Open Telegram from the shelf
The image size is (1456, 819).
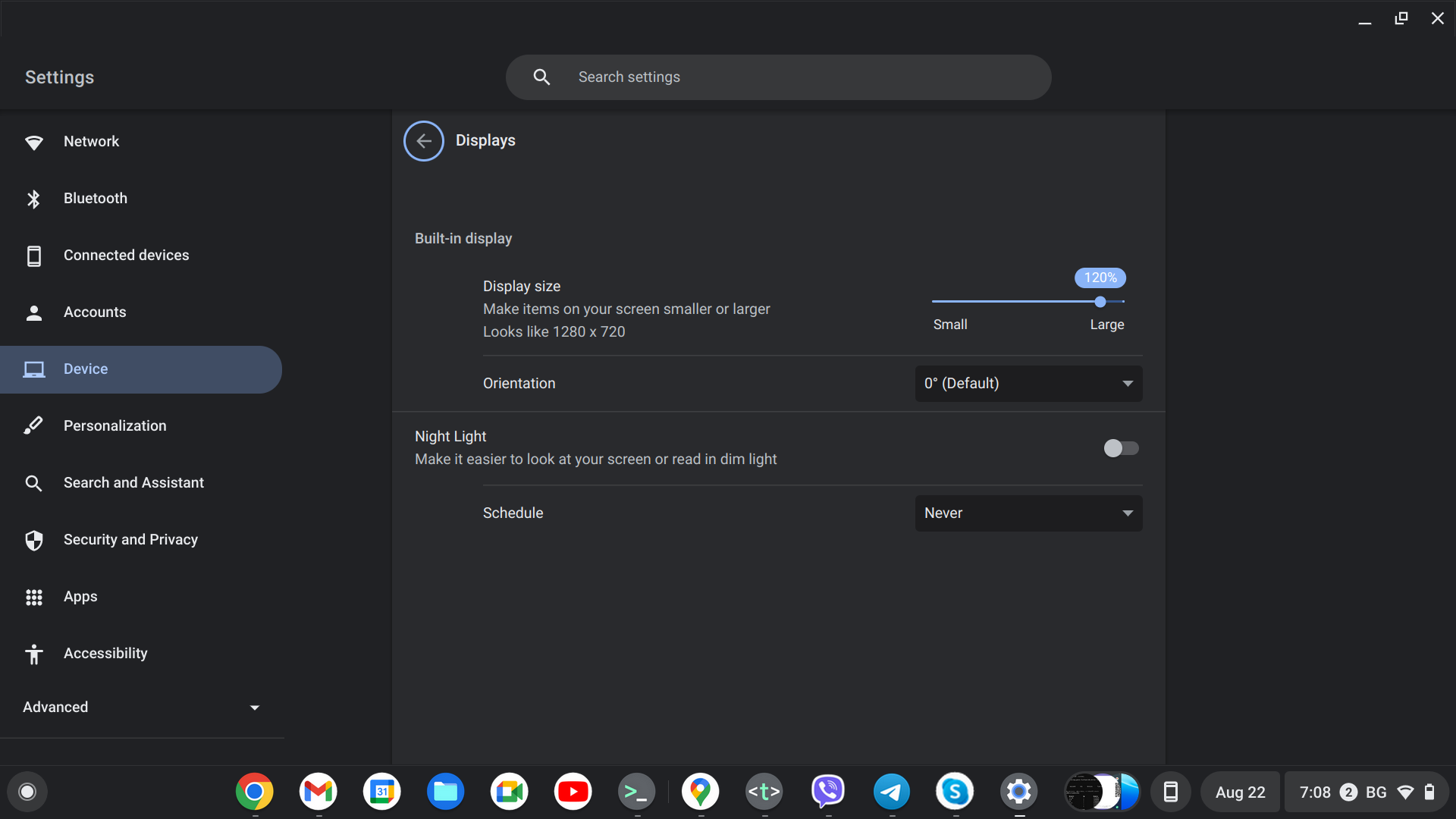(891, 792)
